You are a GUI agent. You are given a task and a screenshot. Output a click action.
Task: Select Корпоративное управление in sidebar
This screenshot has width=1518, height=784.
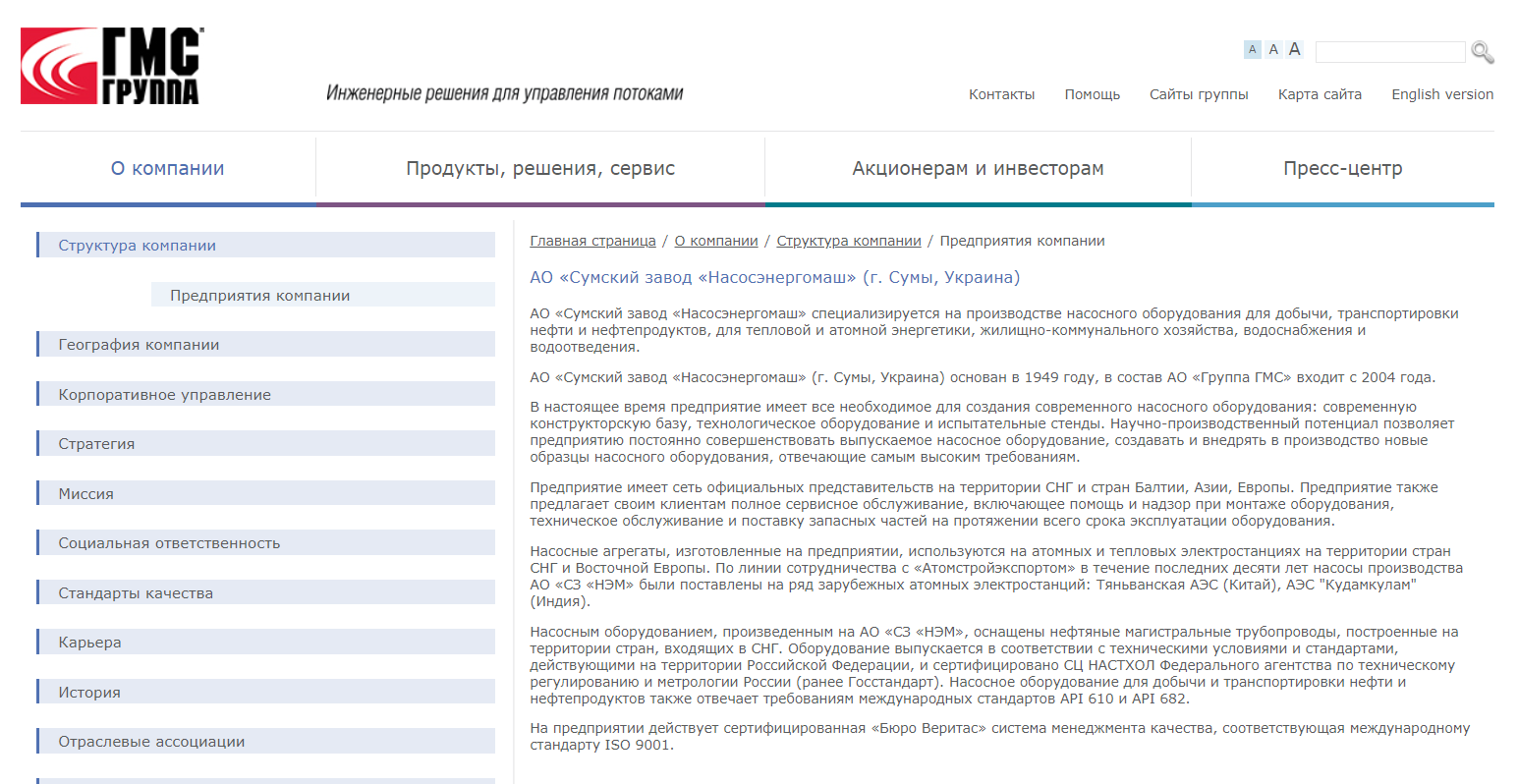[265, 394]
